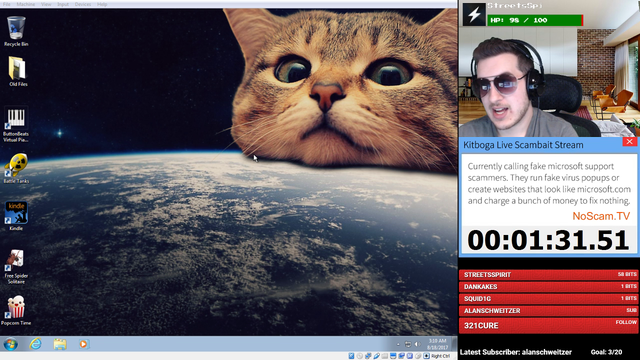Open the Windows Start menu orb
Viewport: 640px width, 360px height.
coord(11,344)
